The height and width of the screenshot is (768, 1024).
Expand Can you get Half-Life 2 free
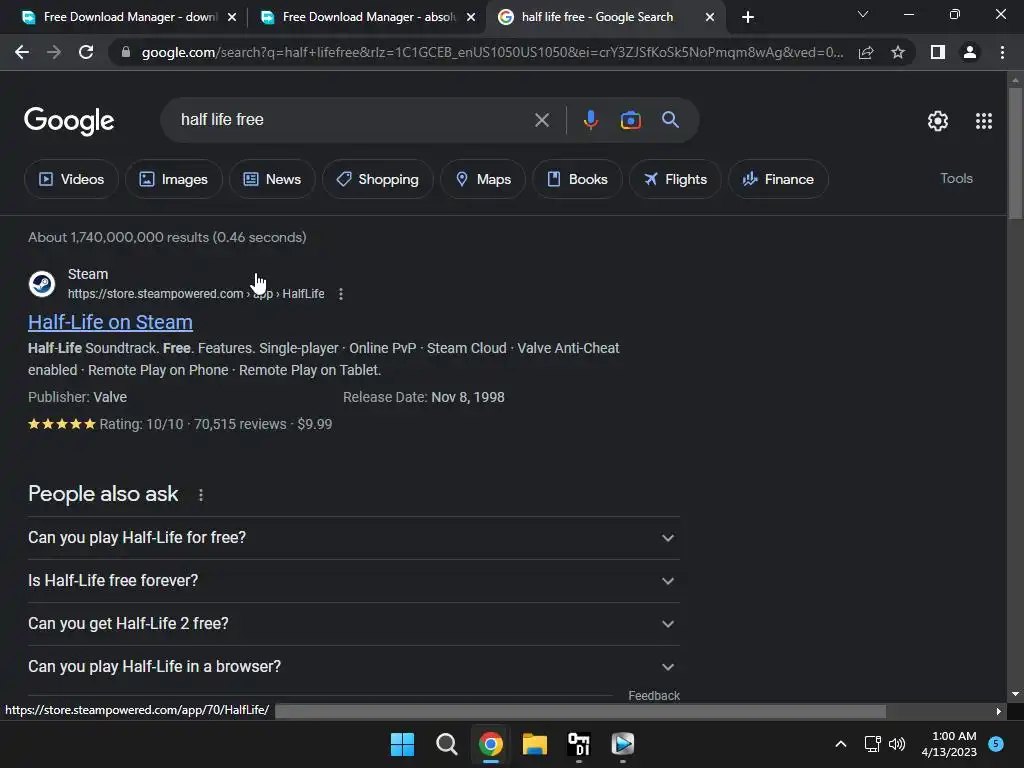353,624
